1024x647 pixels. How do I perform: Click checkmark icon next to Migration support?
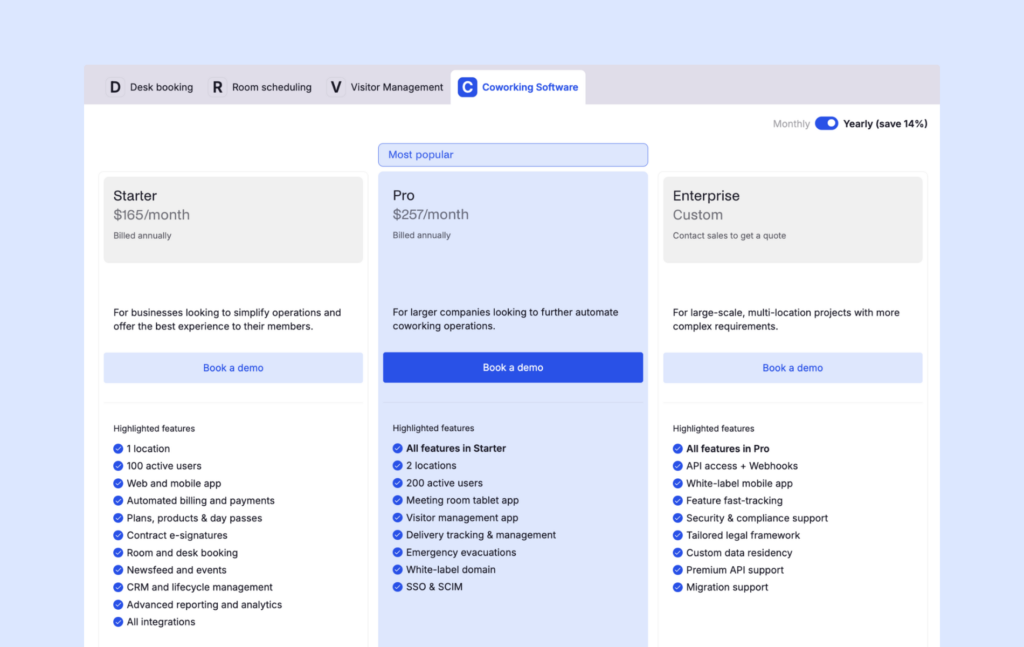[x=678, y=587]
